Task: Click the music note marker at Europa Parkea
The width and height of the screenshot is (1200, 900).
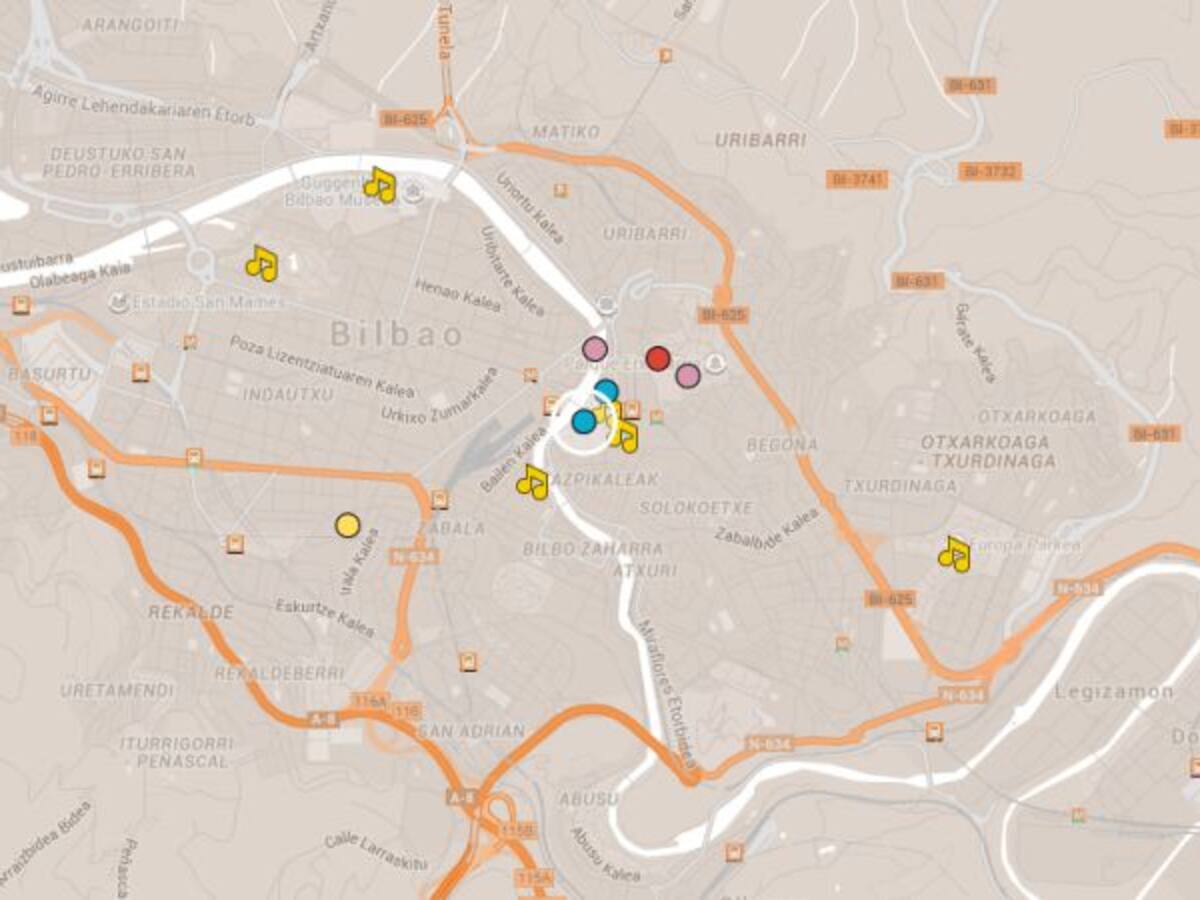Action: pyautogui.click(x=954, y=554)
